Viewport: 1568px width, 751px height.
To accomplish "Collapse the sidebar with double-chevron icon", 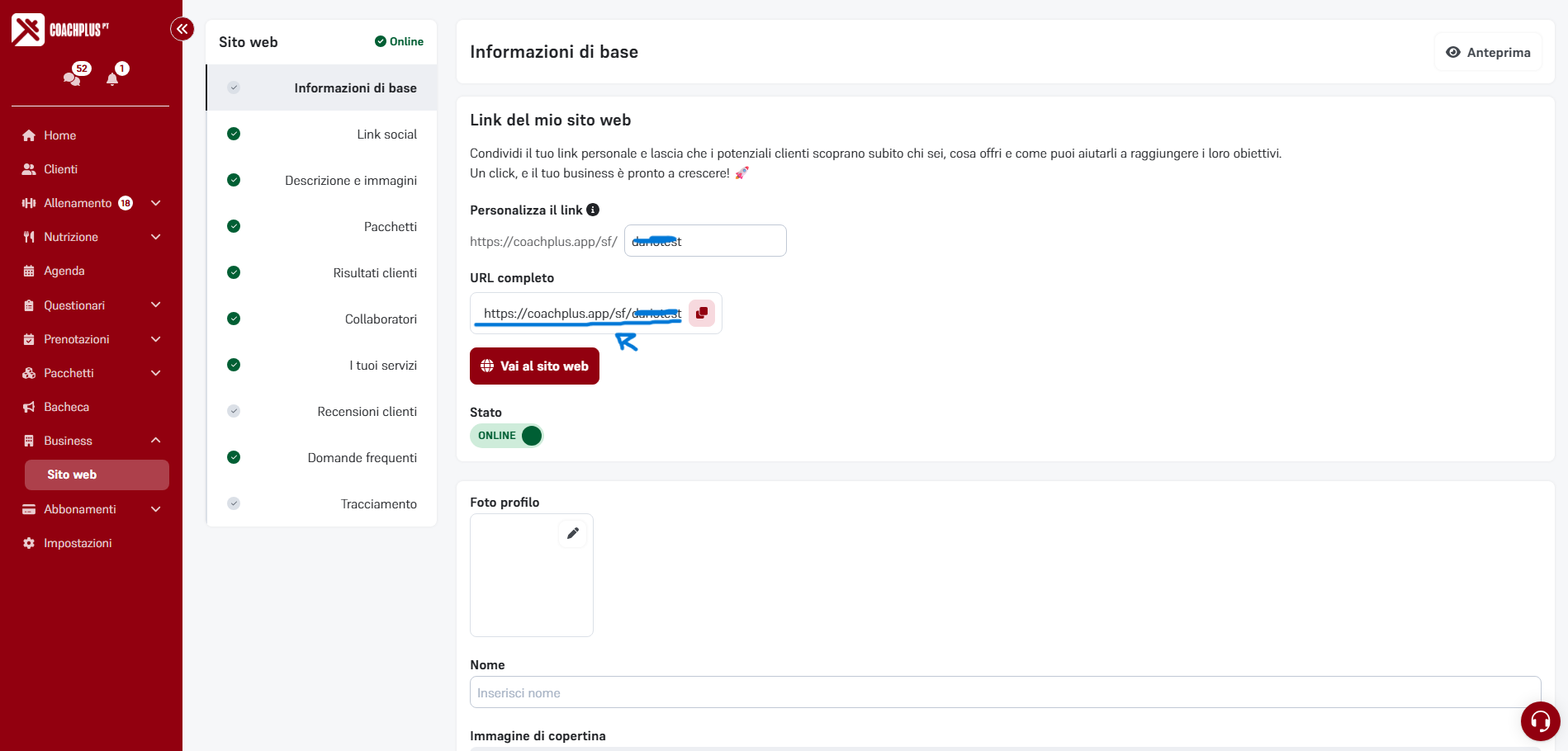I will pyautogui.click(x=182, y=29).
